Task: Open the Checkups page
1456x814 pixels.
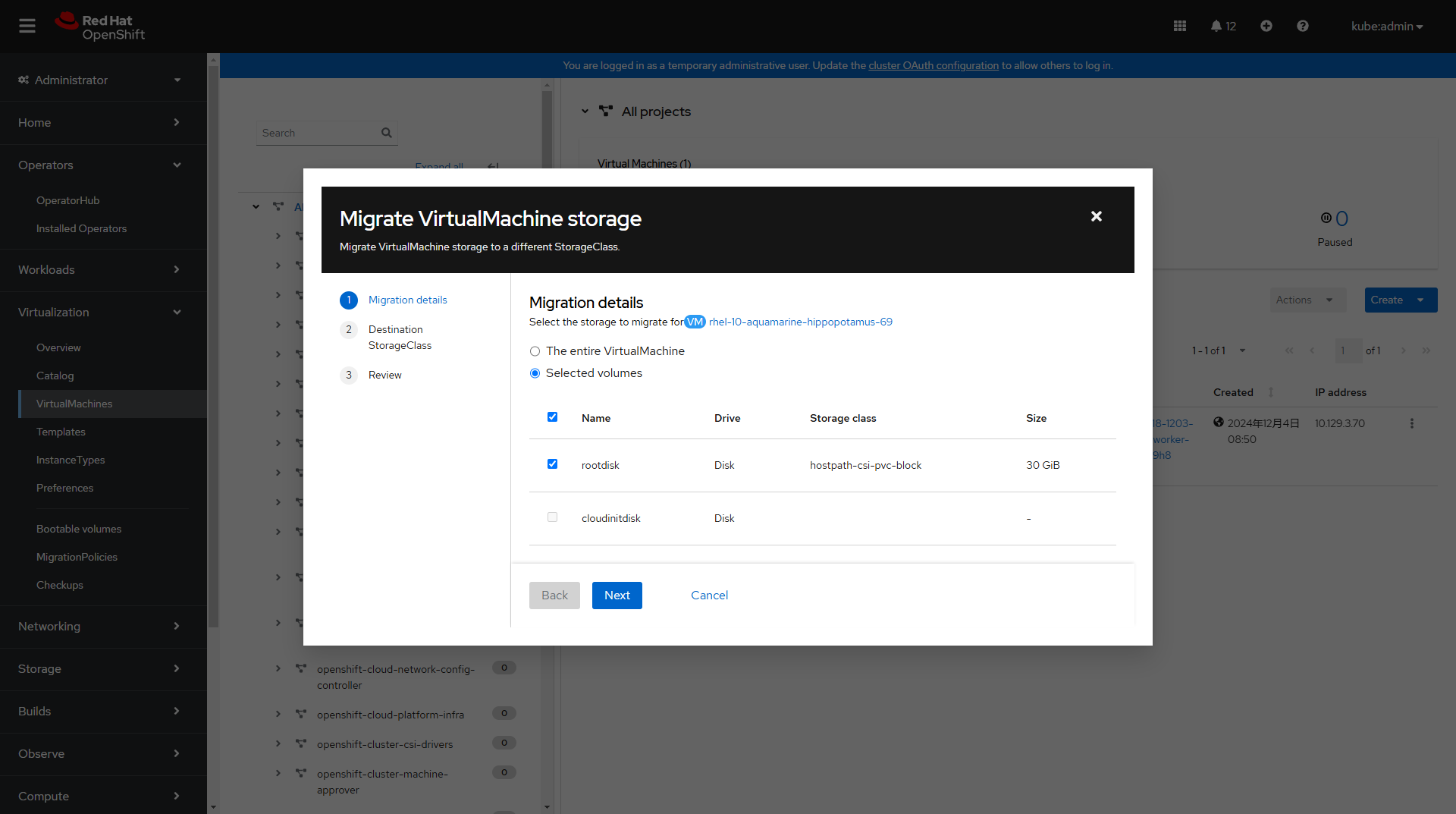Action: pyautogui.click(x=60, y=585)
